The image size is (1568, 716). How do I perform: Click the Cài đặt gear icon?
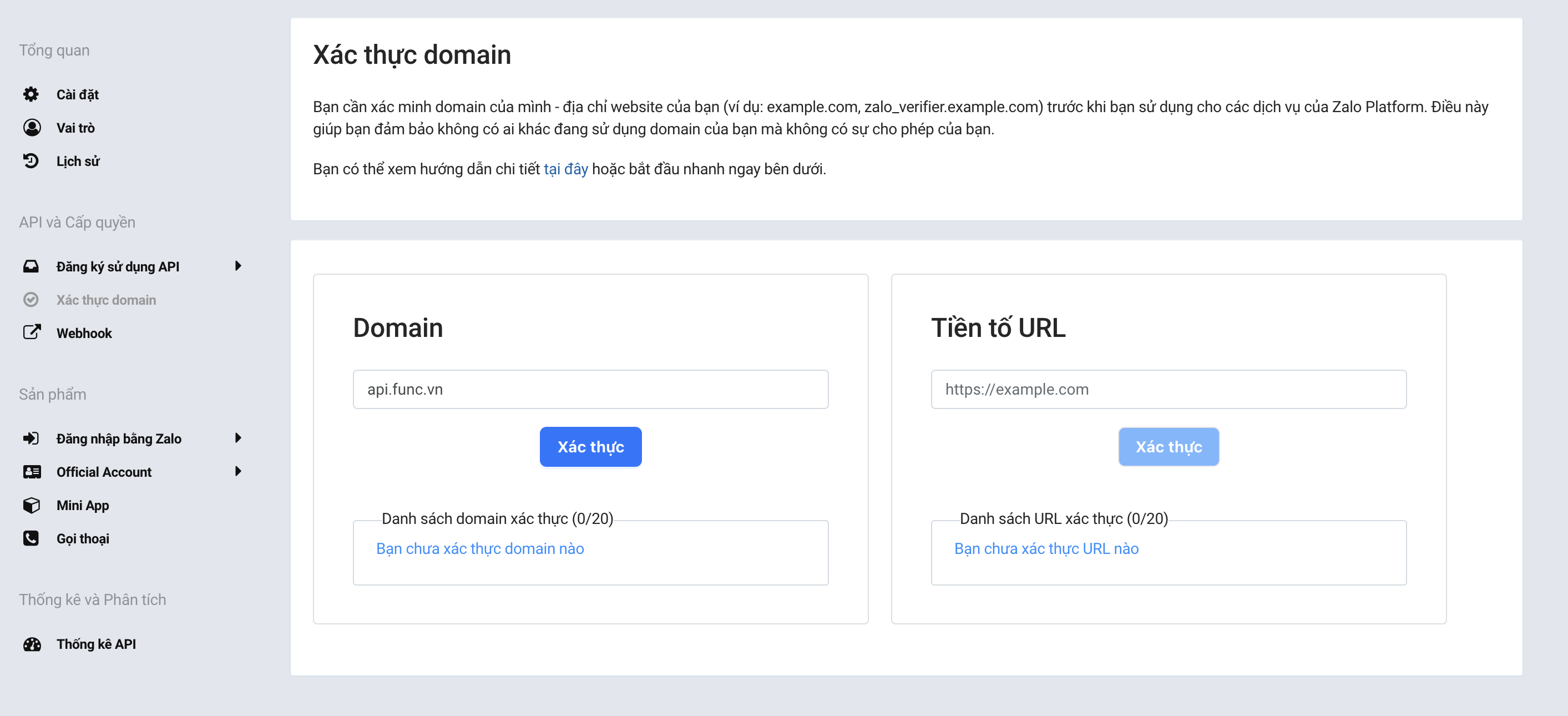pos(31,94)
